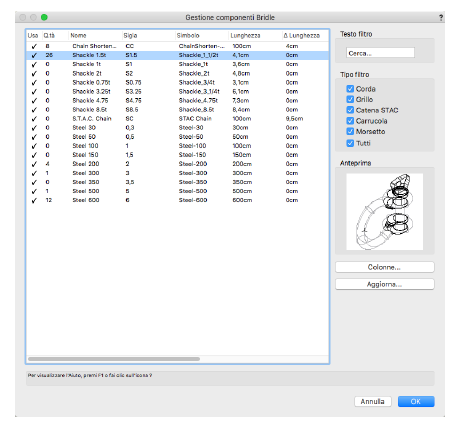Select the Shackle 0.75t name cell
Screen dimensions: 458x426
(x=91, y=82)
